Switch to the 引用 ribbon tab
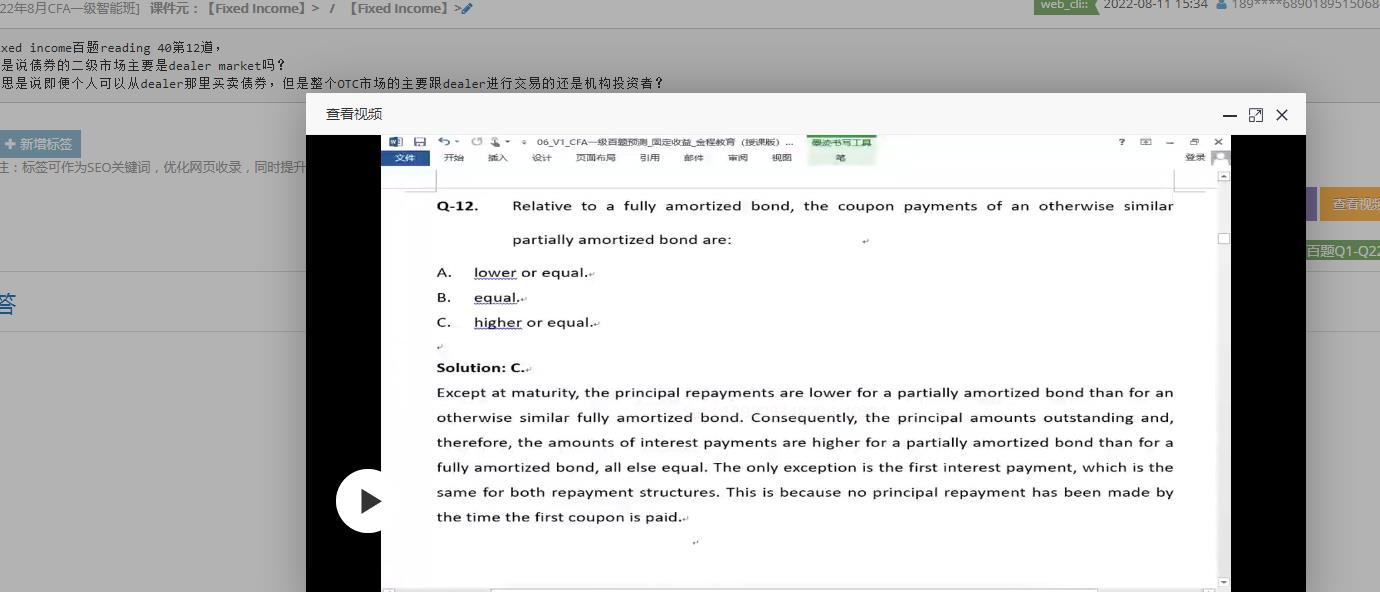Viewport: 1380px width, 592px height. coord(650,158)
